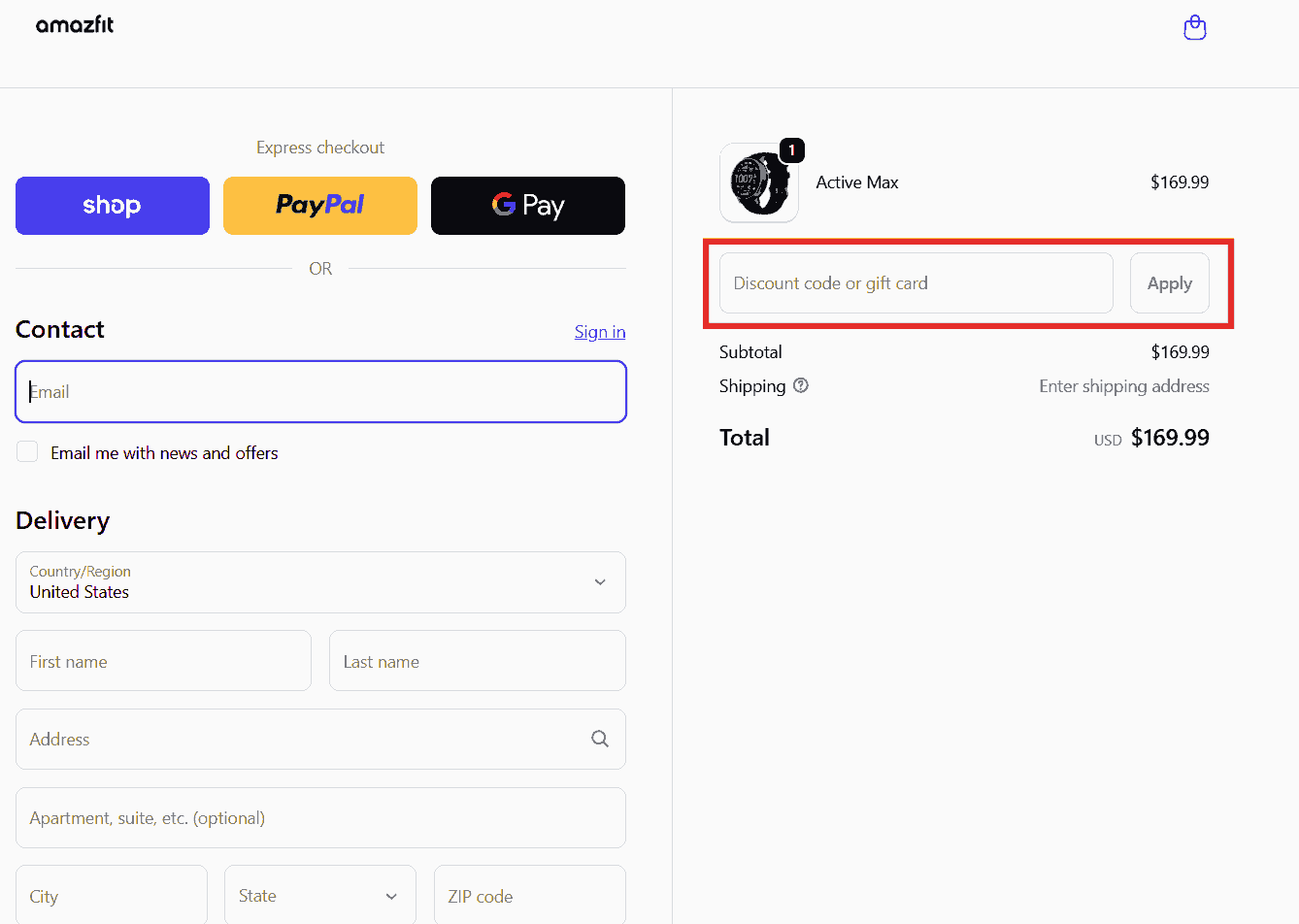Click into the Address field
Image resolution: width=1299 pixels, height=924 pixels.
[x=301, y=740]
